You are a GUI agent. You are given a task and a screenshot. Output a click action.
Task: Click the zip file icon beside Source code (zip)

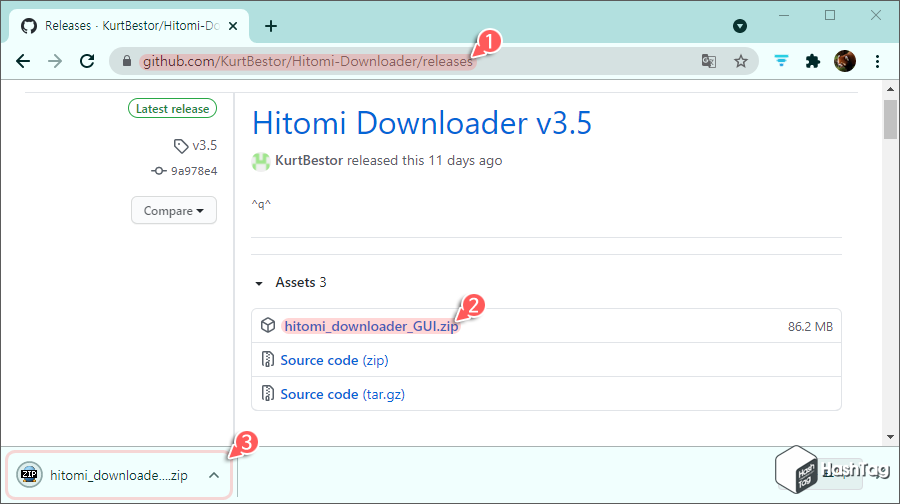pos(267,359)
